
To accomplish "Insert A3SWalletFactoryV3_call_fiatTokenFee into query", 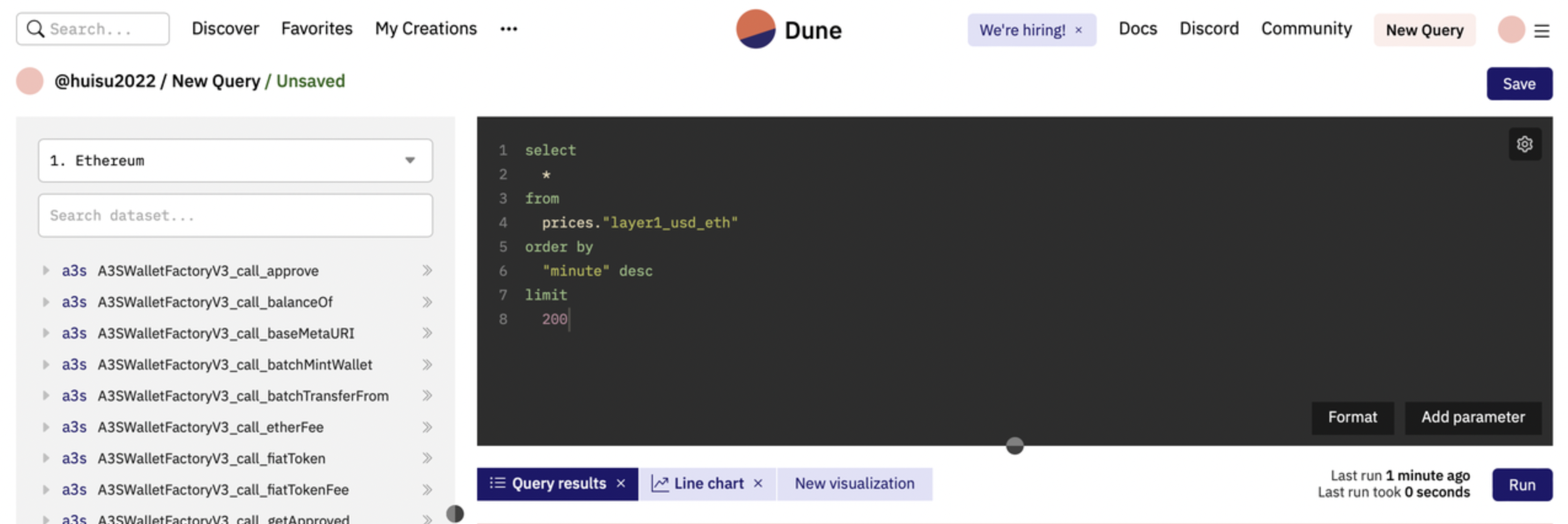I will (427, 490).
